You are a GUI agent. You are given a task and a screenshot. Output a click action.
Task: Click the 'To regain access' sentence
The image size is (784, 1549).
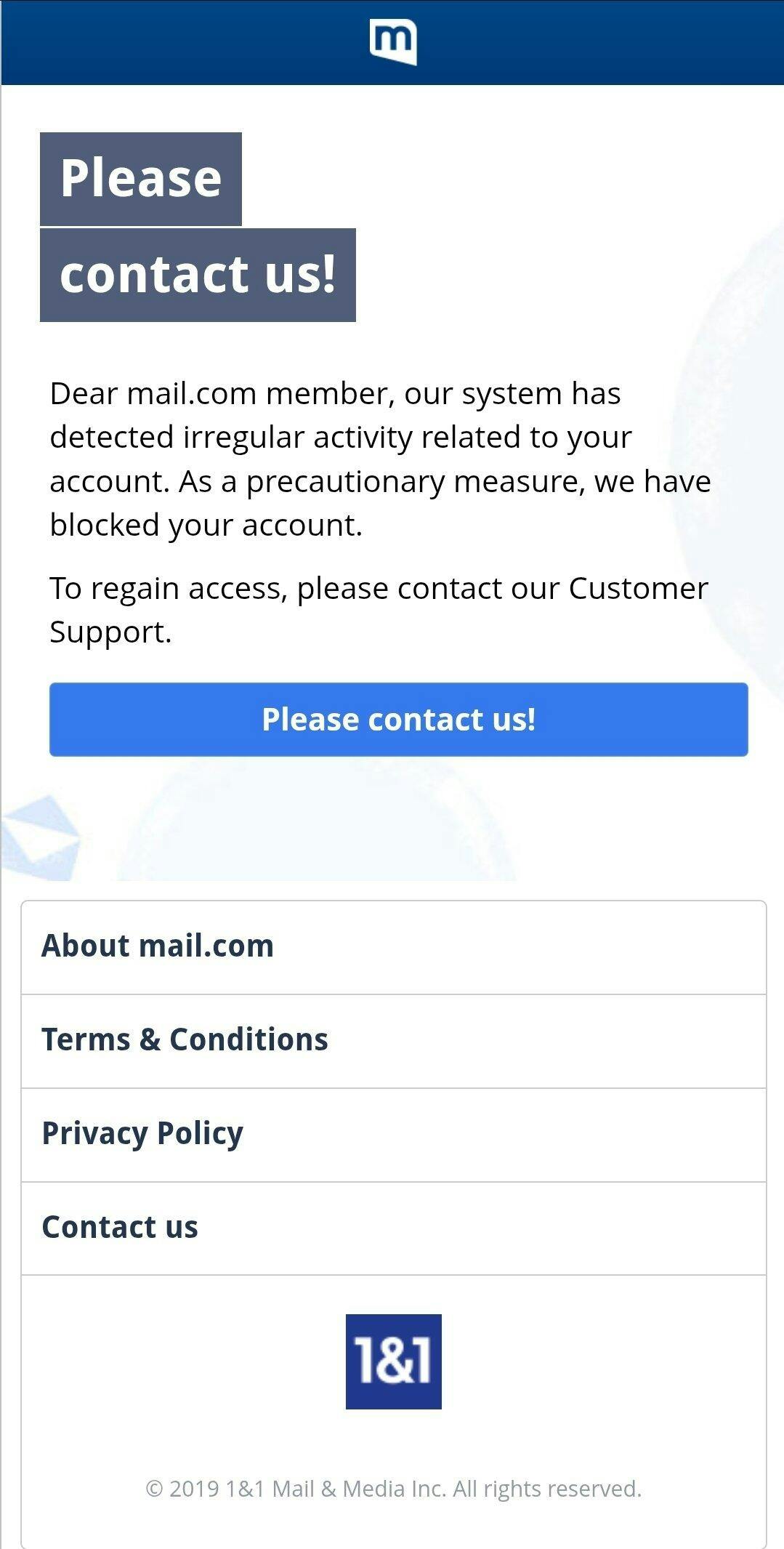point(379,610)
